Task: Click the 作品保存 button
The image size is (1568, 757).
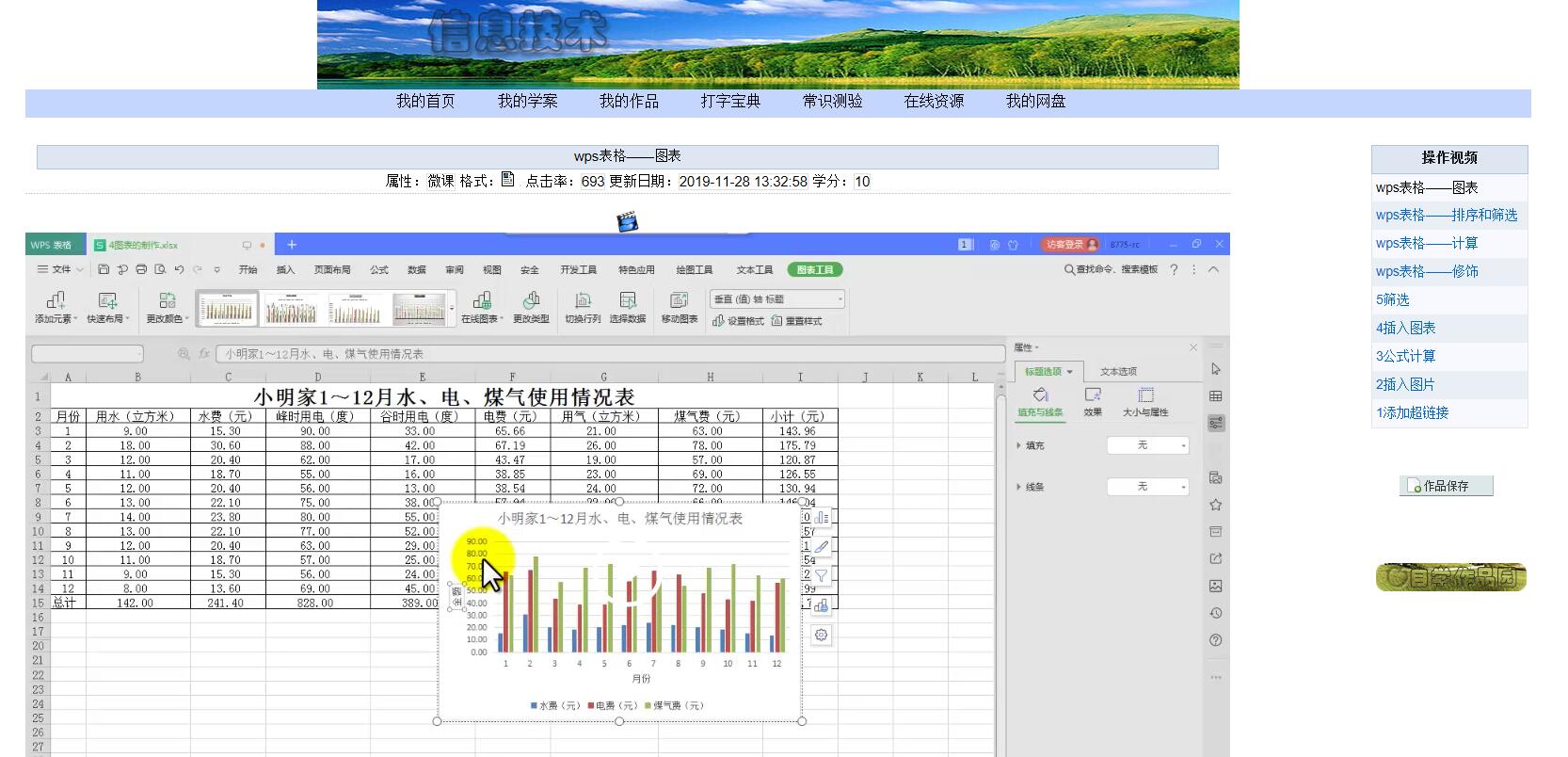Action: 1447,486
